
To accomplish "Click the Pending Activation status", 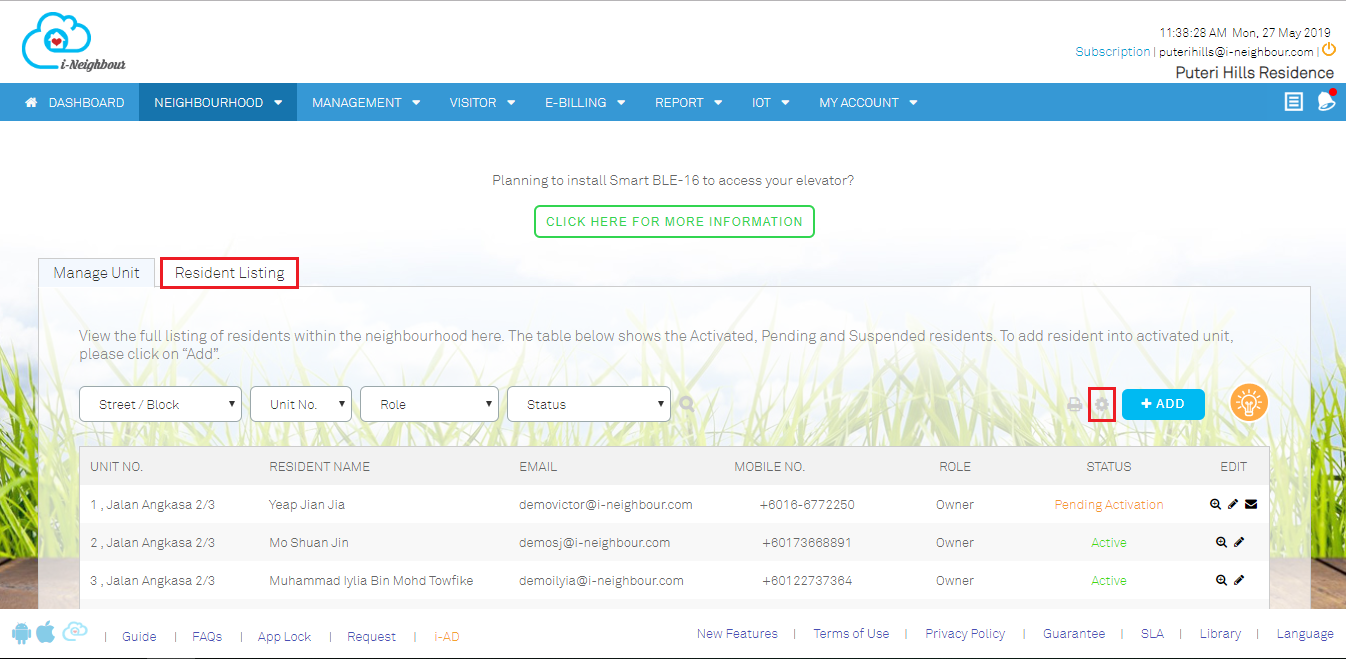I will (x=1109, y=505).
